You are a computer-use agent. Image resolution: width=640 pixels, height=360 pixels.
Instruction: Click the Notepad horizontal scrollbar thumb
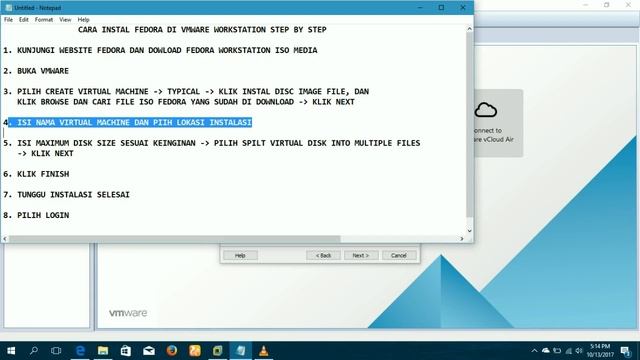click(175, 239)
